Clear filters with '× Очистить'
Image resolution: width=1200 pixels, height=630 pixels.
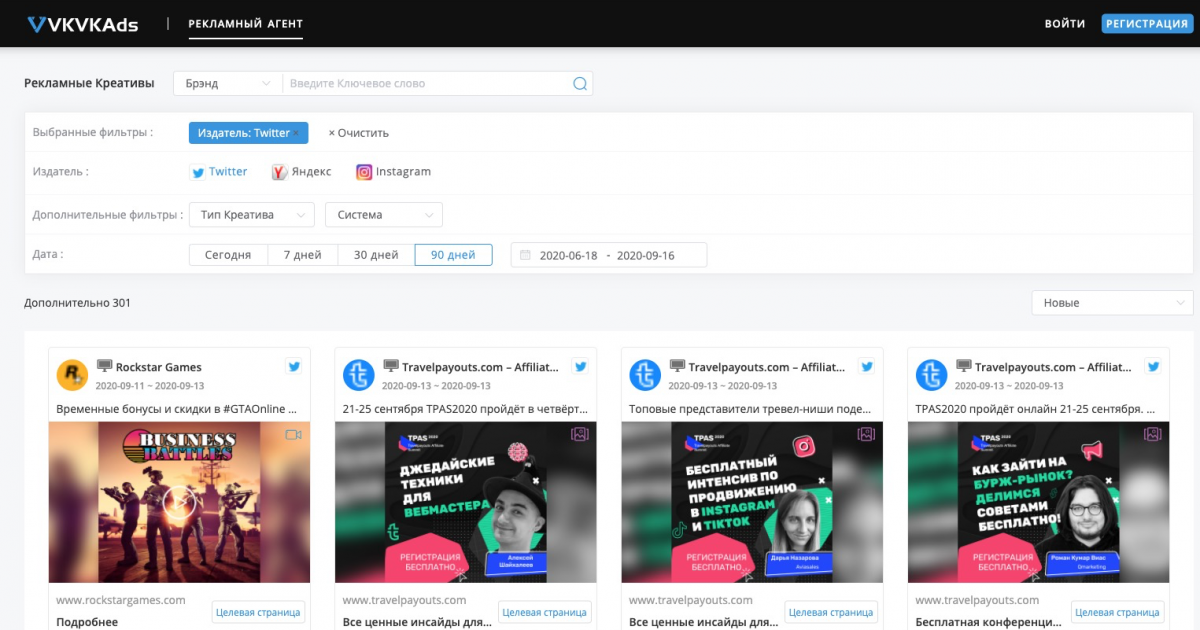[358, 133]
